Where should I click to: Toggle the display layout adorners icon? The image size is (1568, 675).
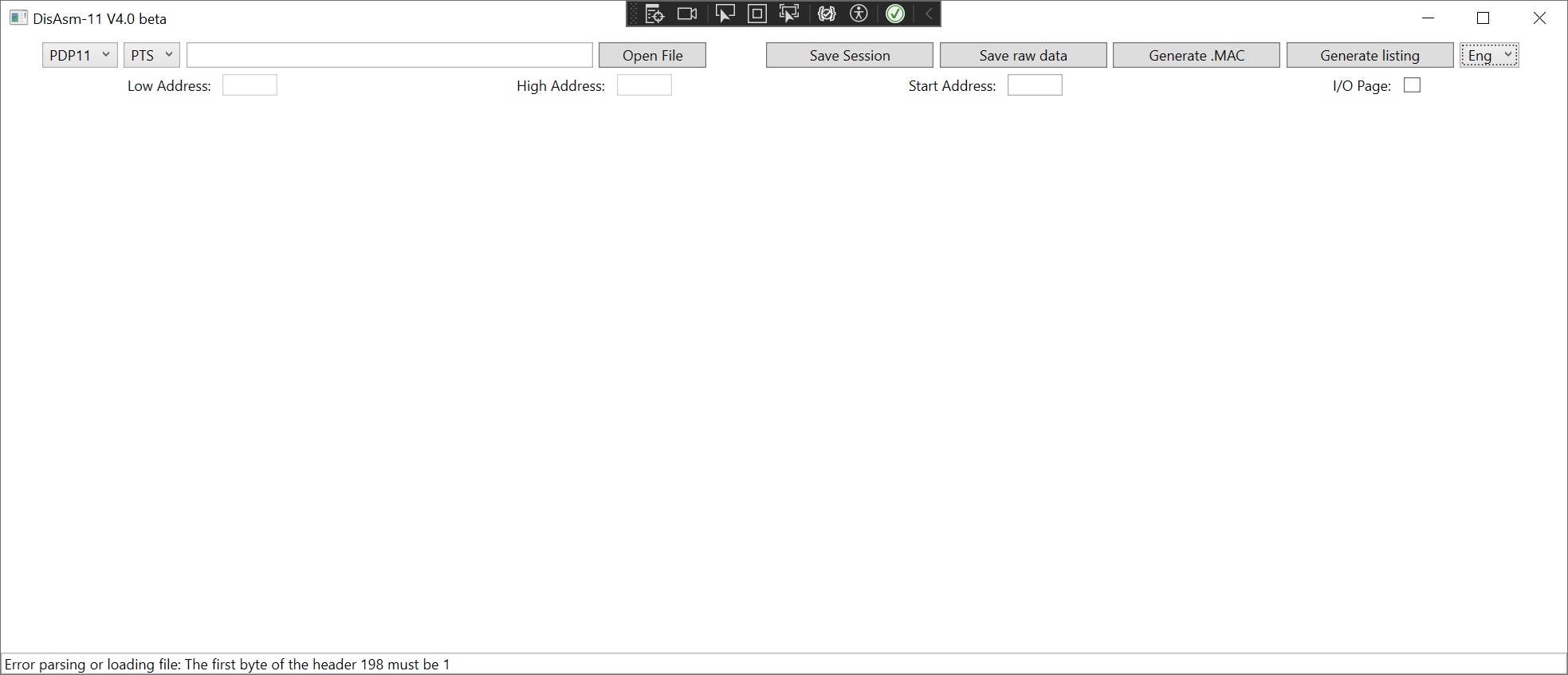click(757, 14)
